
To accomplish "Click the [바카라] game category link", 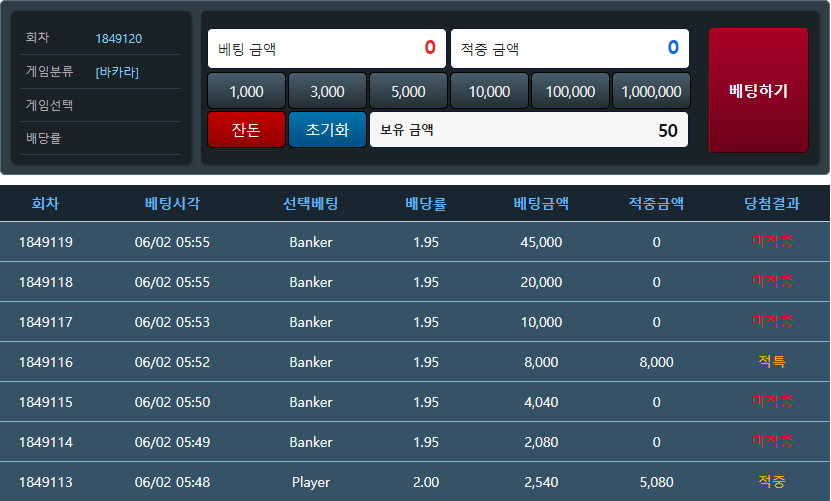I will pos(117,72).
